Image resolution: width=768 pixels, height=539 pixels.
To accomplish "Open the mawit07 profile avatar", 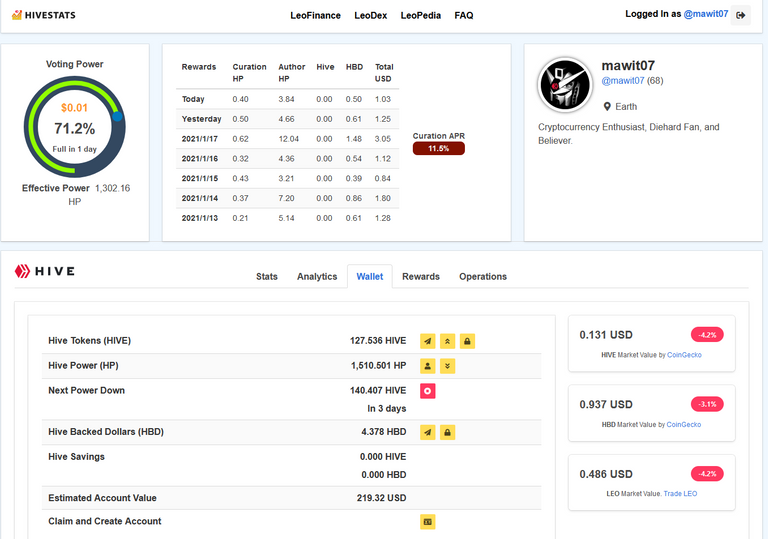I will 565,85.
